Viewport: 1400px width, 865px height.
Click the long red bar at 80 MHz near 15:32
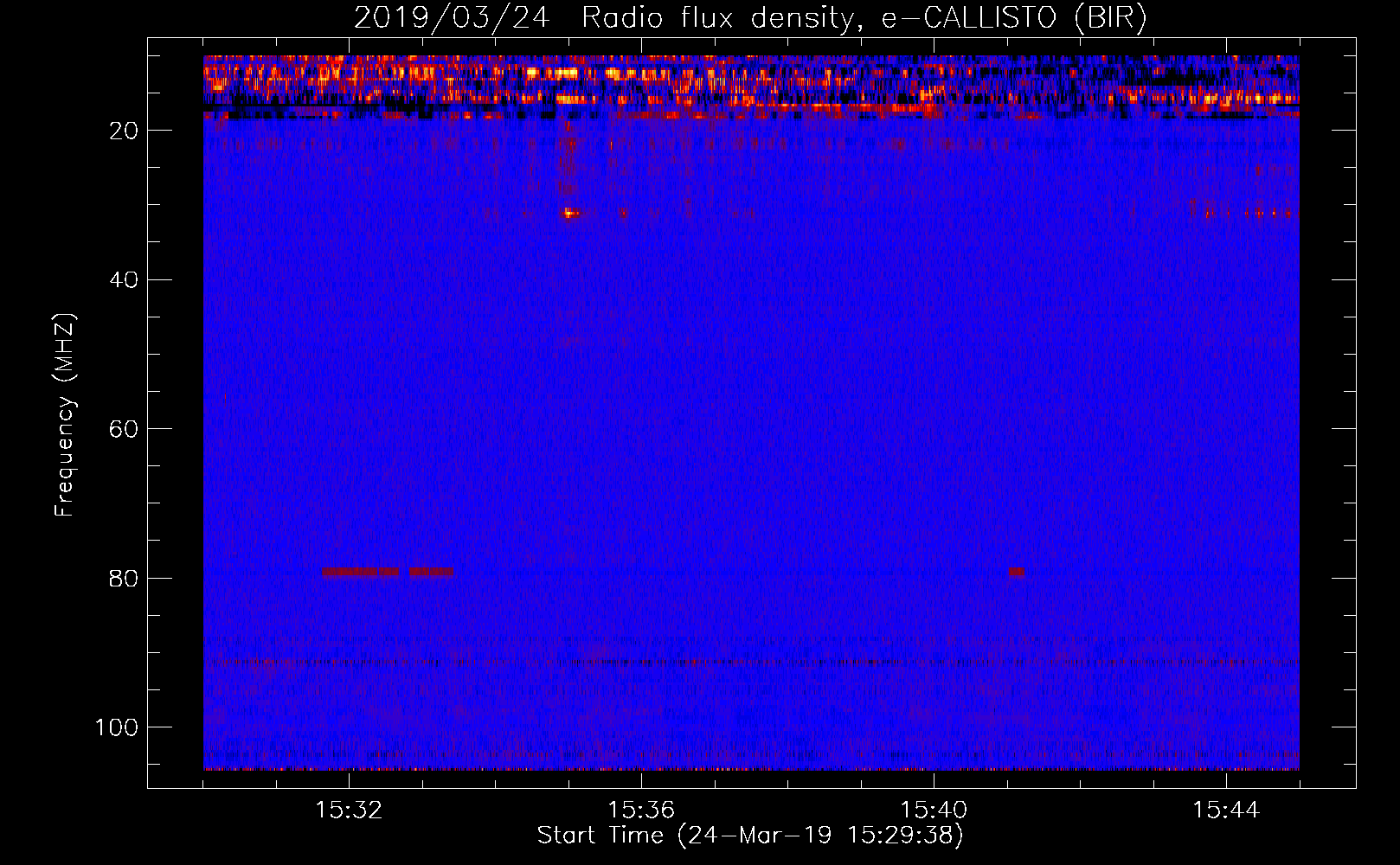click(x=360, y=572)
